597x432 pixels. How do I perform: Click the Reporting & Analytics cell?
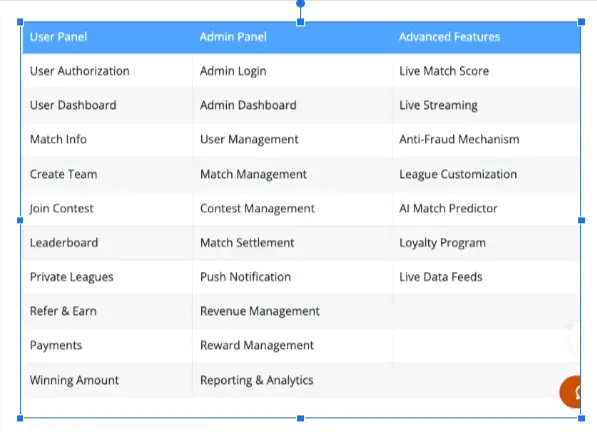coord(292,380)
